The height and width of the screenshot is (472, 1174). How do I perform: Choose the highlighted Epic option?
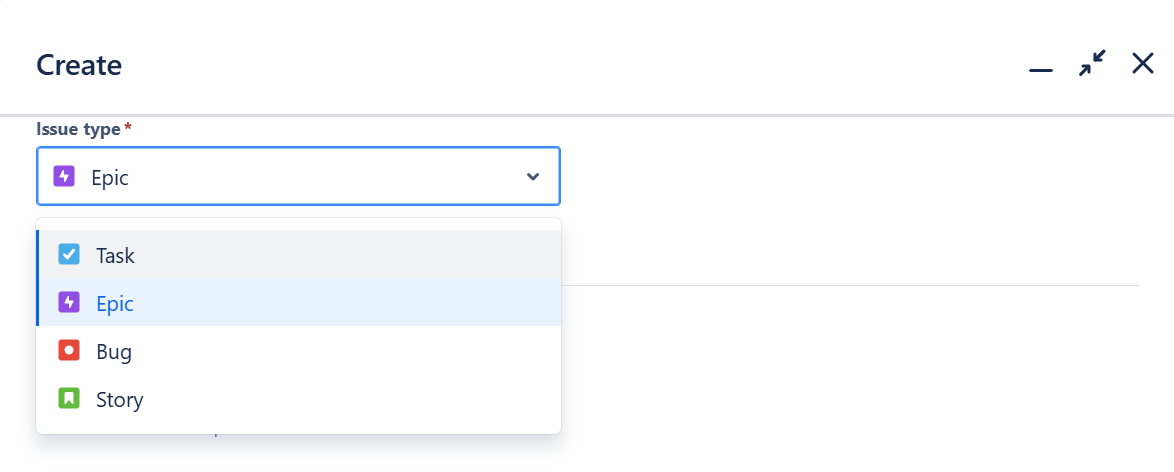click(x=299, y=303)
